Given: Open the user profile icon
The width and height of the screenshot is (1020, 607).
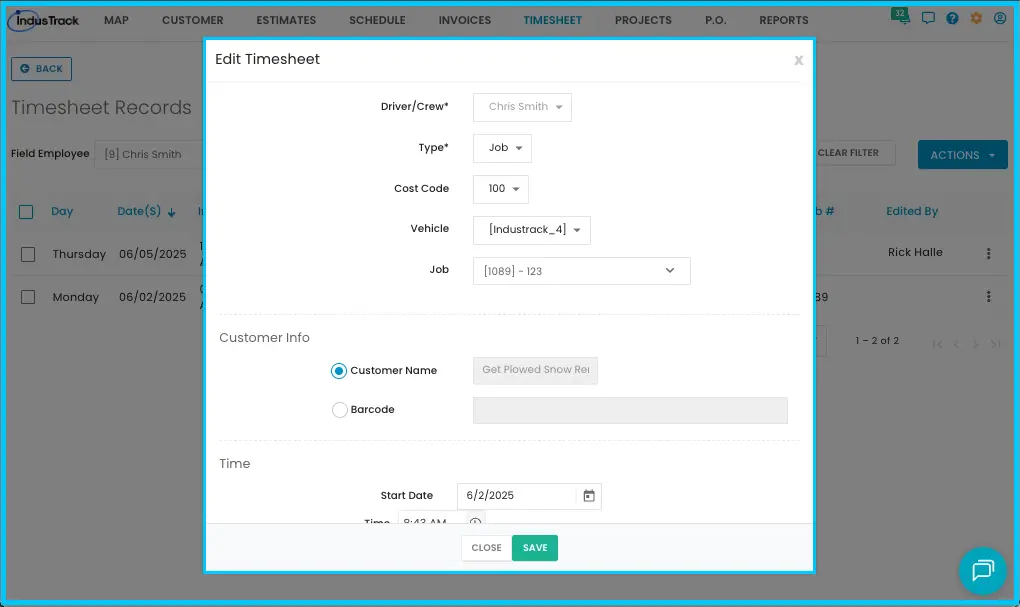Looking at the screenshot, I should pyautogui.click(x=1000, y=18).
